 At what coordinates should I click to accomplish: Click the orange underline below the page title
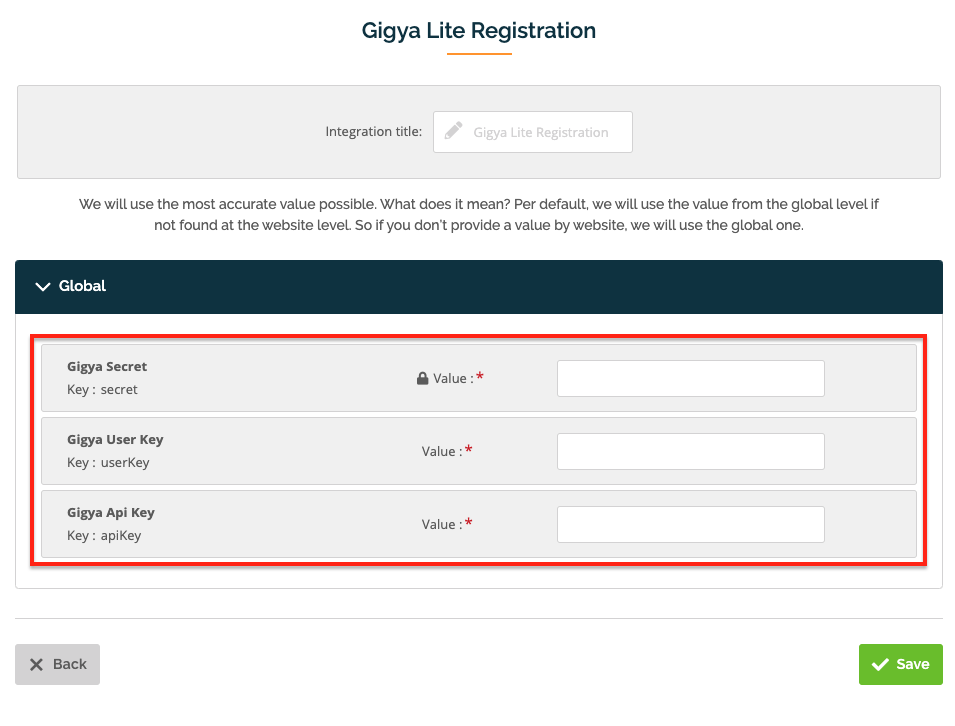point(478,56)
